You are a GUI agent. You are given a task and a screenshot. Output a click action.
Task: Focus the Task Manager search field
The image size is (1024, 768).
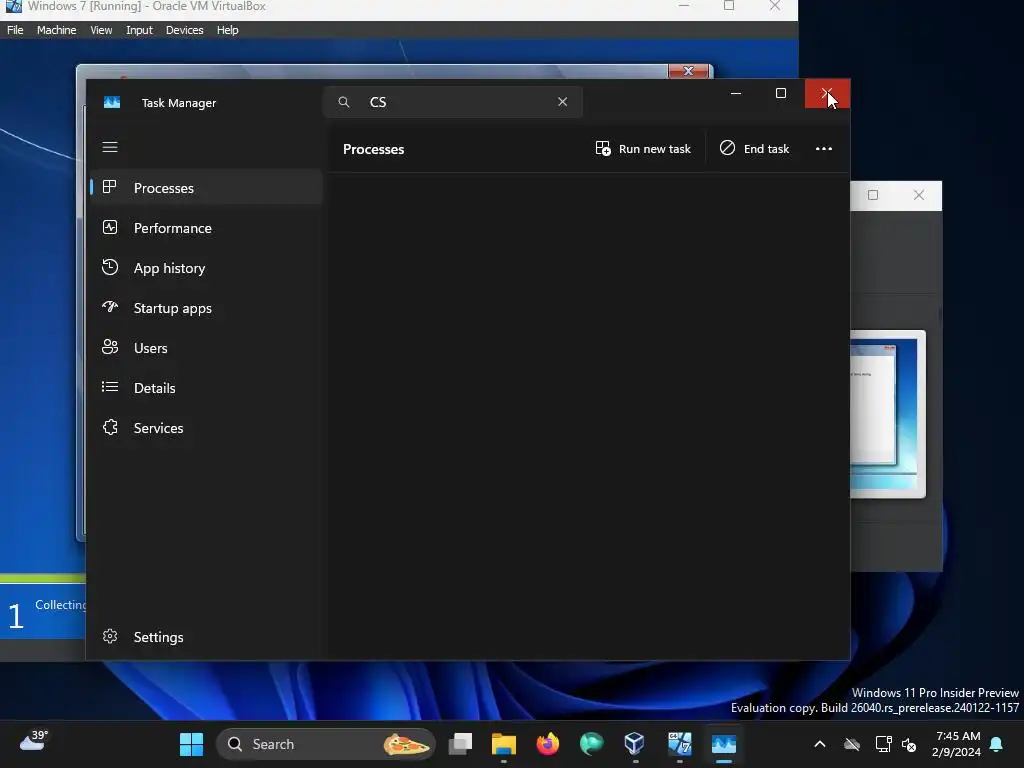click(x=453, y=102)
